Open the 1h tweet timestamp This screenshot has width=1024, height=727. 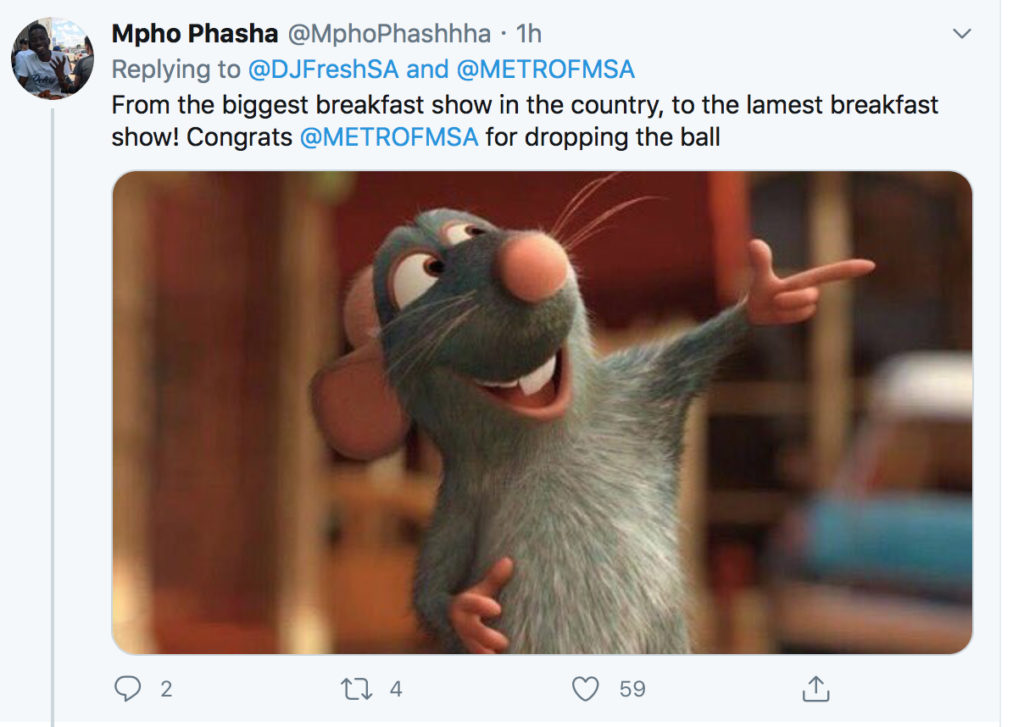point(528,33)
